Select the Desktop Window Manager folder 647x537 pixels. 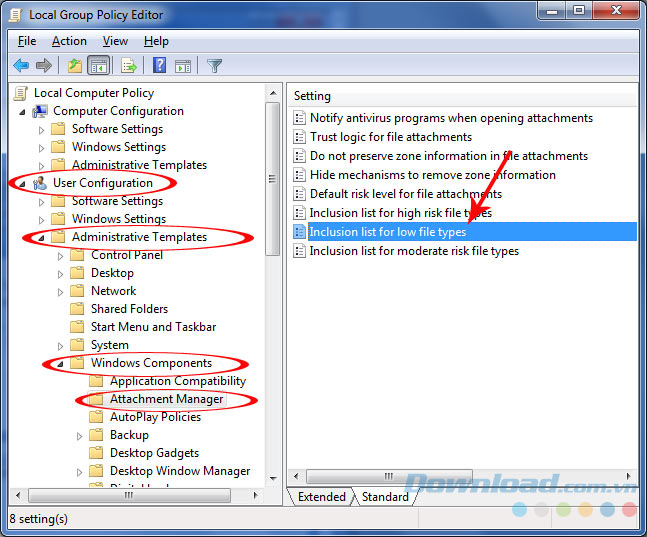(180, 471)
